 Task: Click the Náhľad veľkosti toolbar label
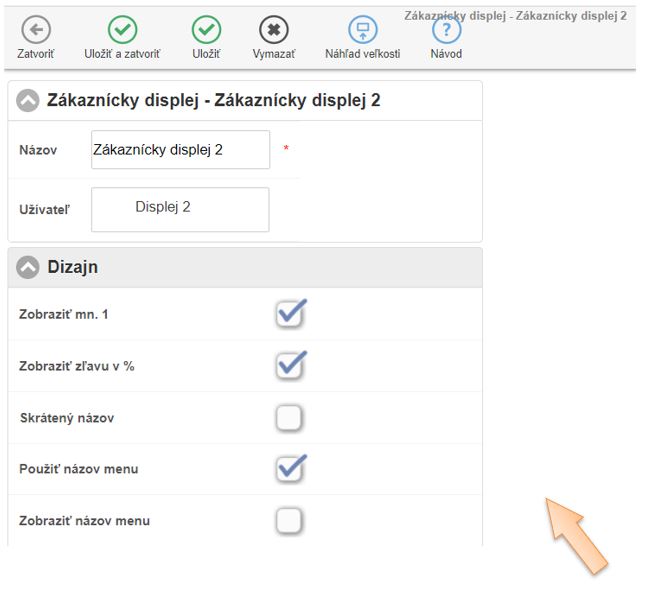pos(363,54)
